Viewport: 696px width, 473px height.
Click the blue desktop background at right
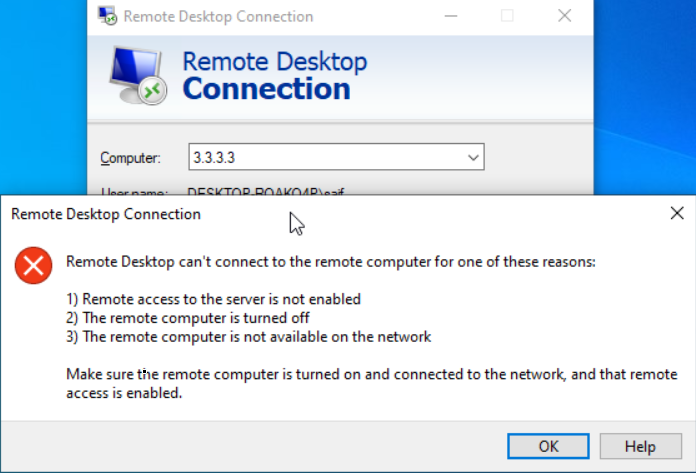(645, 98)
